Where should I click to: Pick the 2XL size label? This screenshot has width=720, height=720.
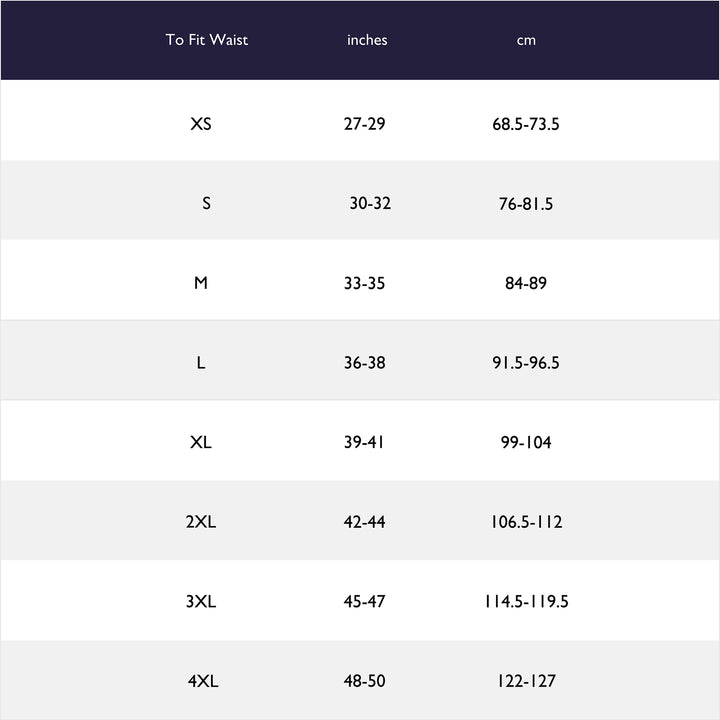tap(201, 522)
